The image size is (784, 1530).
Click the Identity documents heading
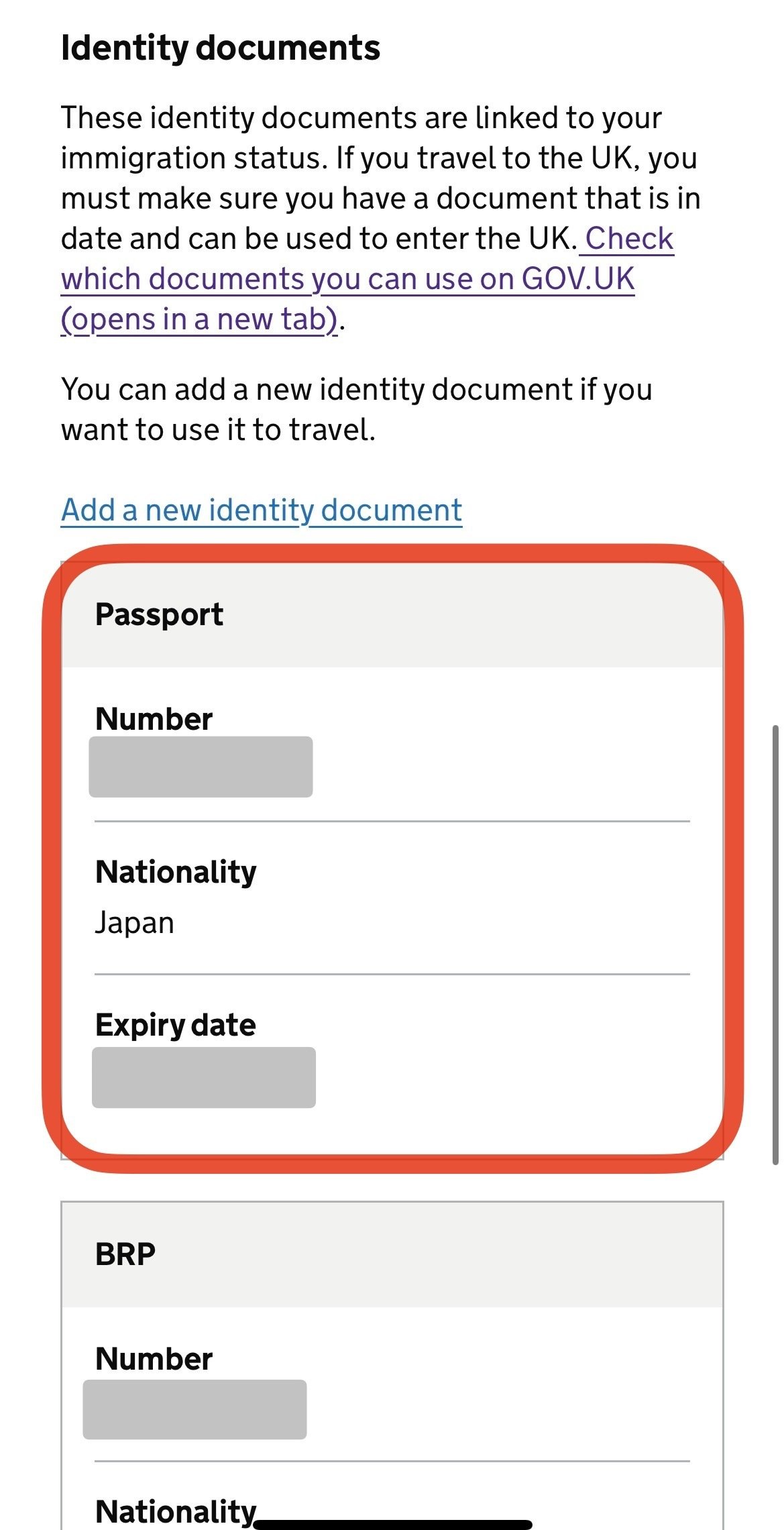(x=221, y=48)
